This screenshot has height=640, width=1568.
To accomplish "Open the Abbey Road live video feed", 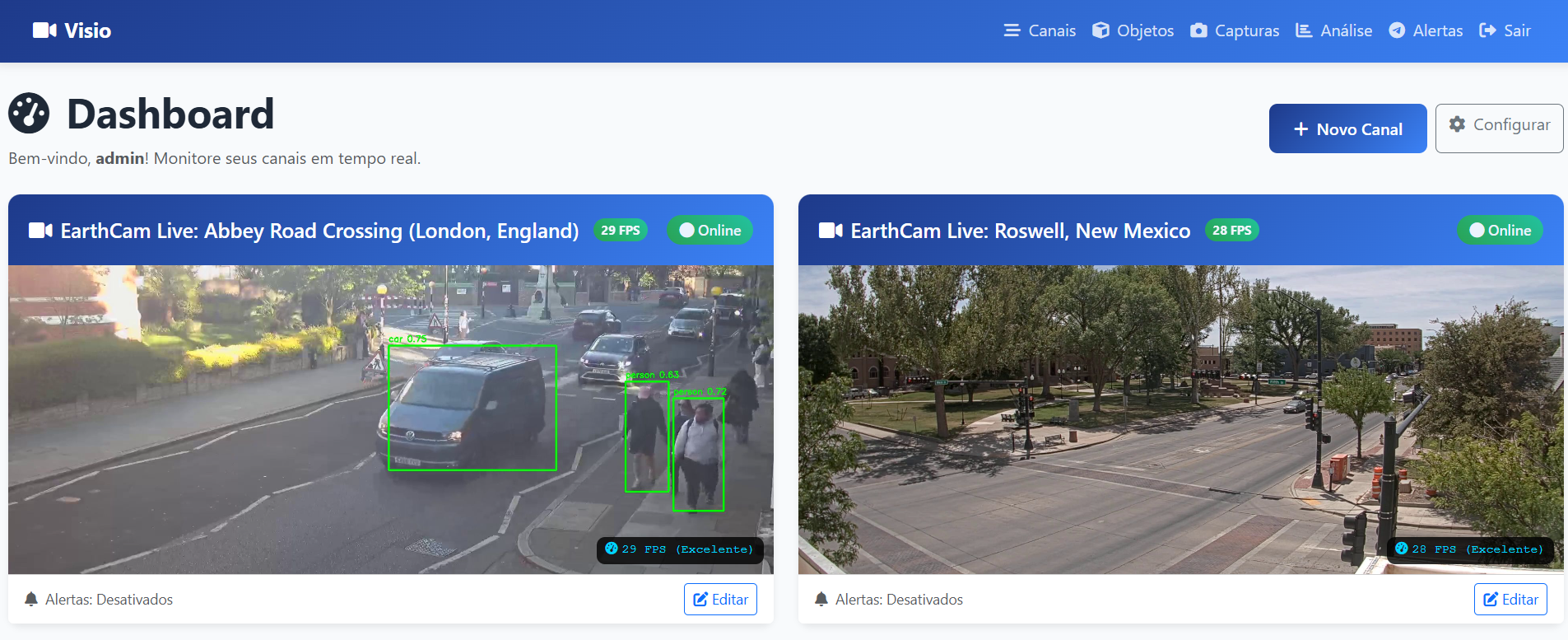I will tap(390, 419).
